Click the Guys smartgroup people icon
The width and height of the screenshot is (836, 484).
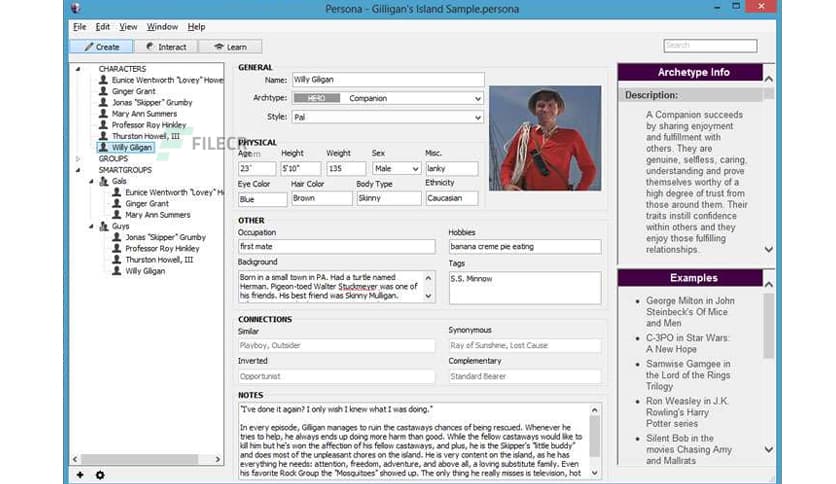[103, 227]
